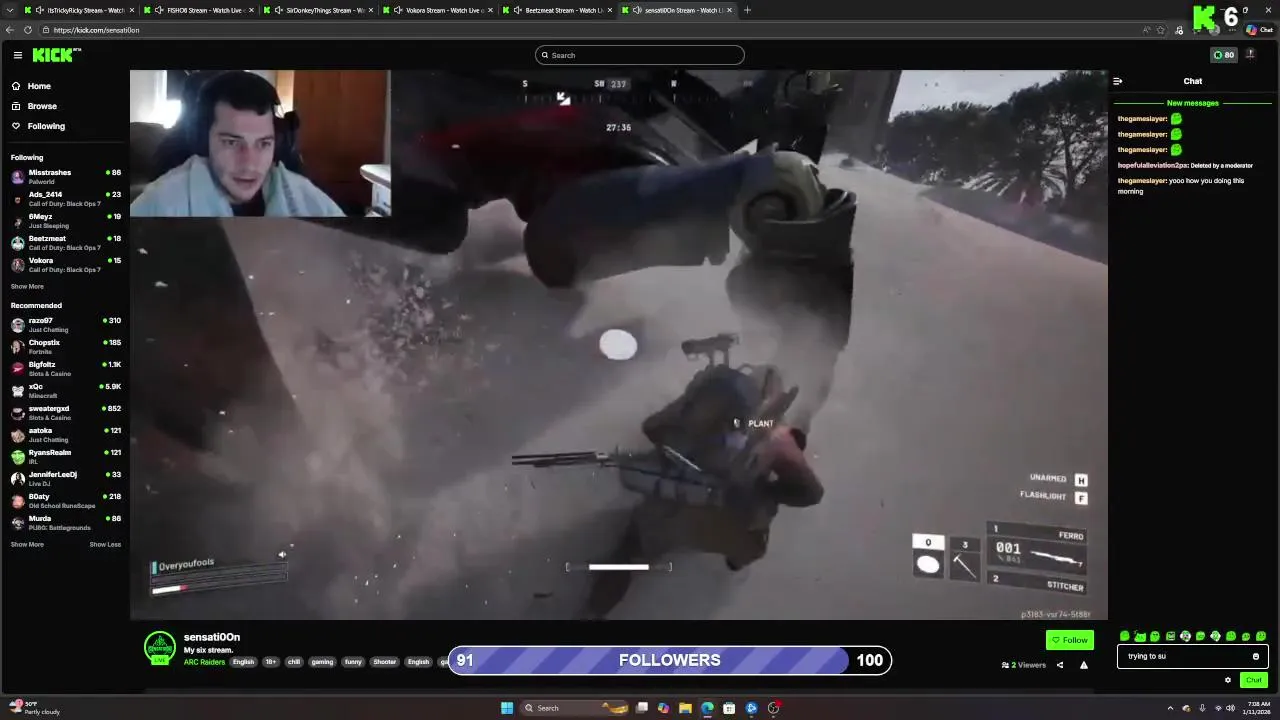
Task: Share the stream via share icon
Action: (1060, 665)
